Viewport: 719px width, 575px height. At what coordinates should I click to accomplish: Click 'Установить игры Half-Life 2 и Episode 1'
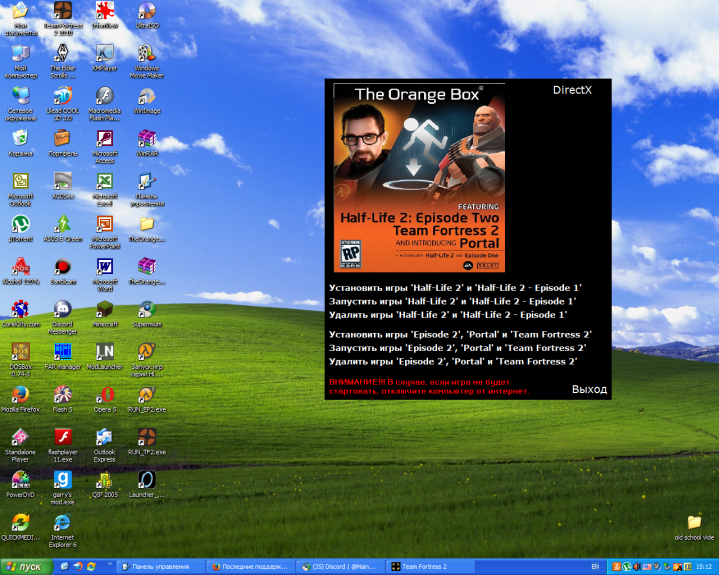click(x=455, y=288)
